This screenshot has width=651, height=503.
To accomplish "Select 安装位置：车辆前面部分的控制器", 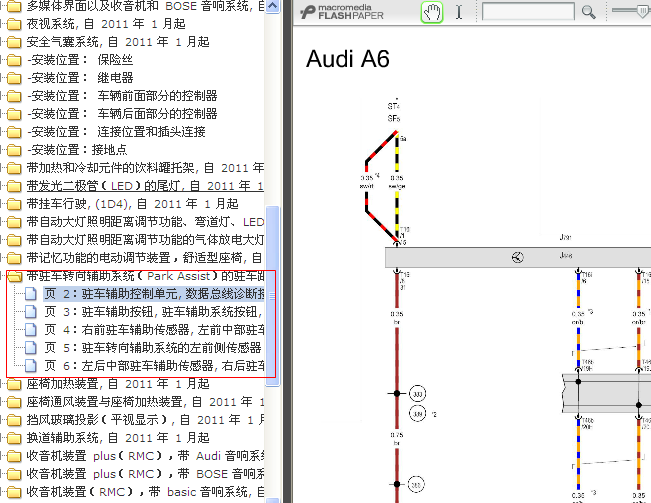I will (122, 96).
